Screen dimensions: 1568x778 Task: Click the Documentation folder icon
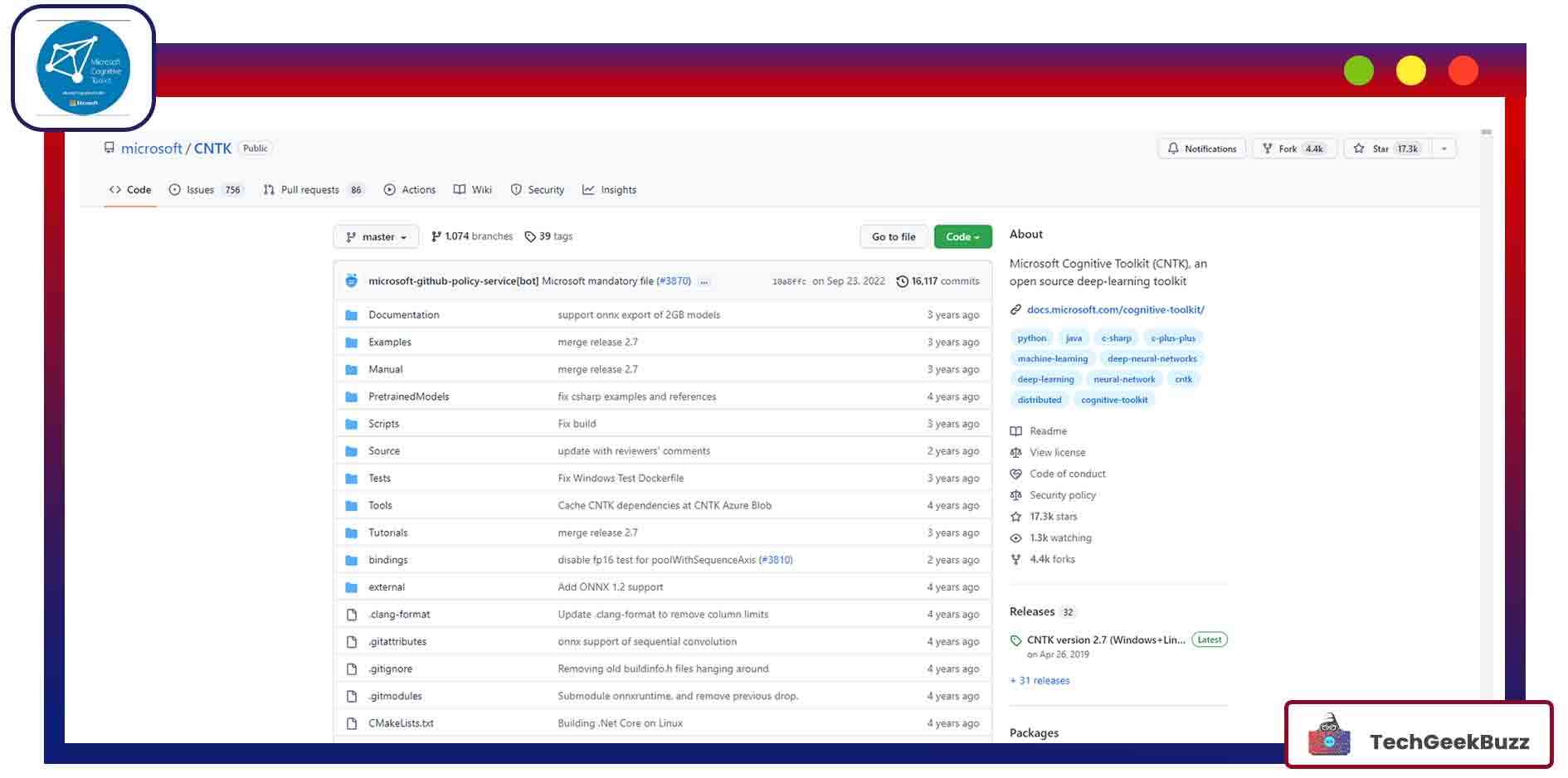[x=352, y=315]
